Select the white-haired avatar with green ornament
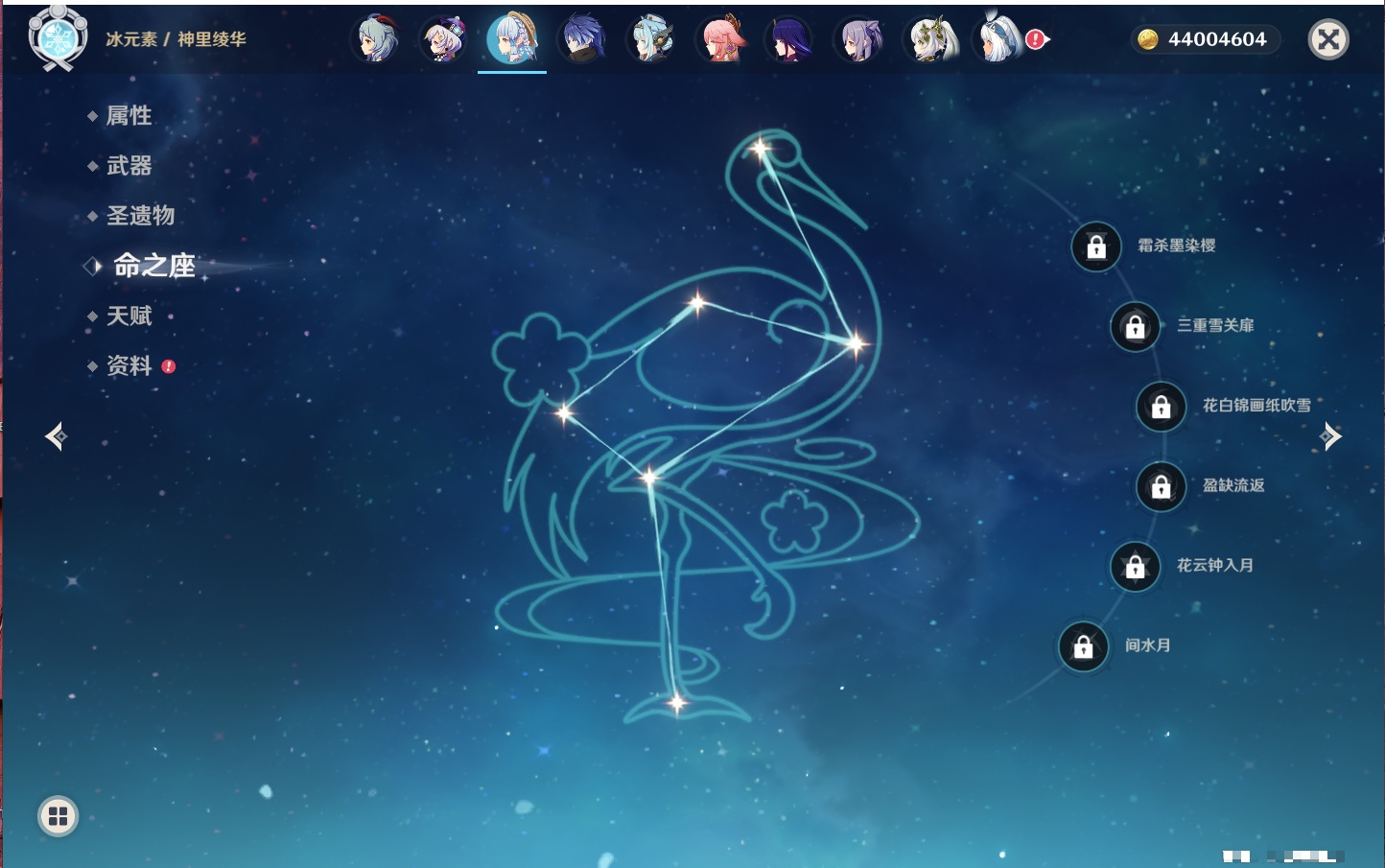This screenshot has height=868, width=1385. click(929, 39)
